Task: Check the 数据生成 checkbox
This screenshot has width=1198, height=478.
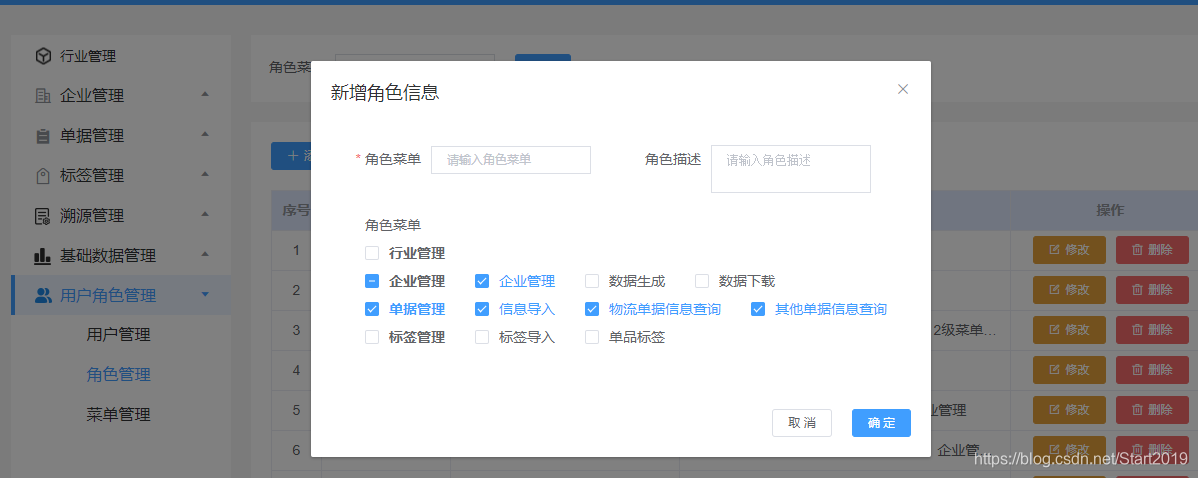Action: 592,281
